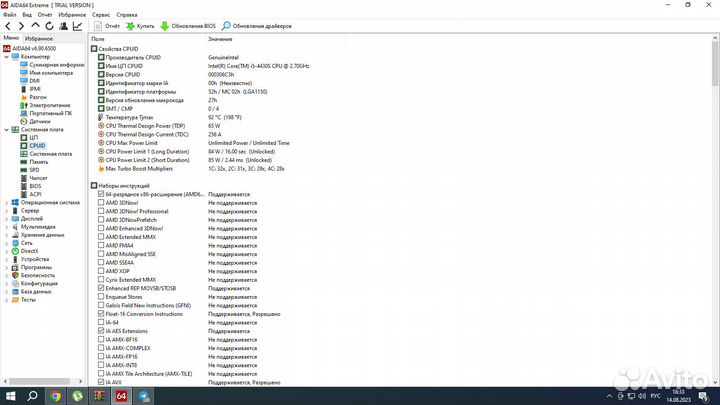Expand the Операционная система node
Screen dimensions: 720x405
point(6,202)
